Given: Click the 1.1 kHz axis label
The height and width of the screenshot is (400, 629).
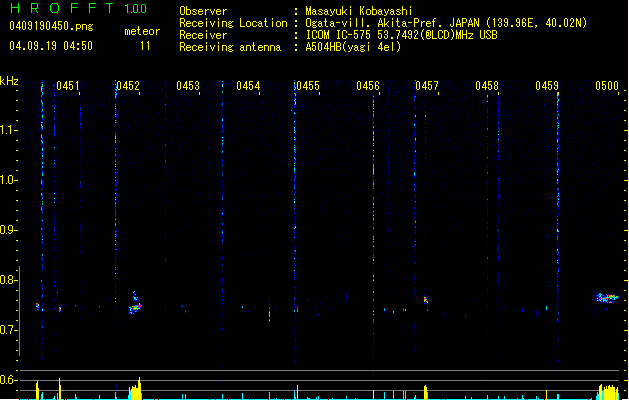Looking at the screenshot, I should pos(8,130).
